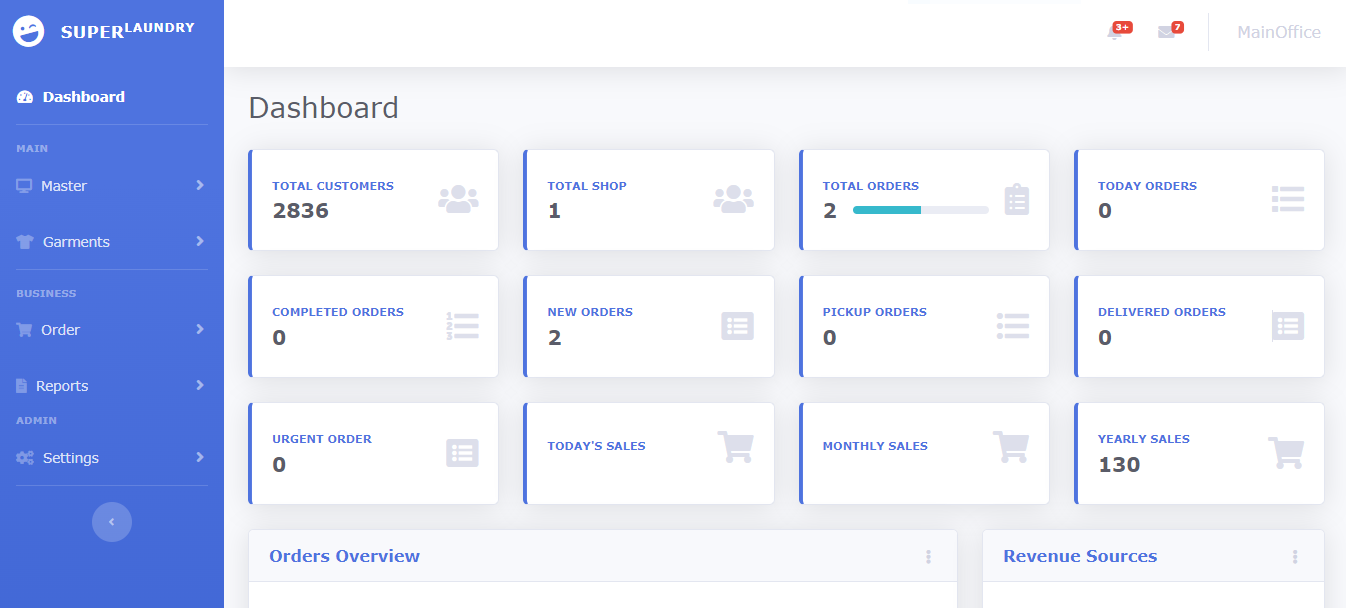
Task: Click the TOTAL ORDERS label
Action: click(871, 186)
